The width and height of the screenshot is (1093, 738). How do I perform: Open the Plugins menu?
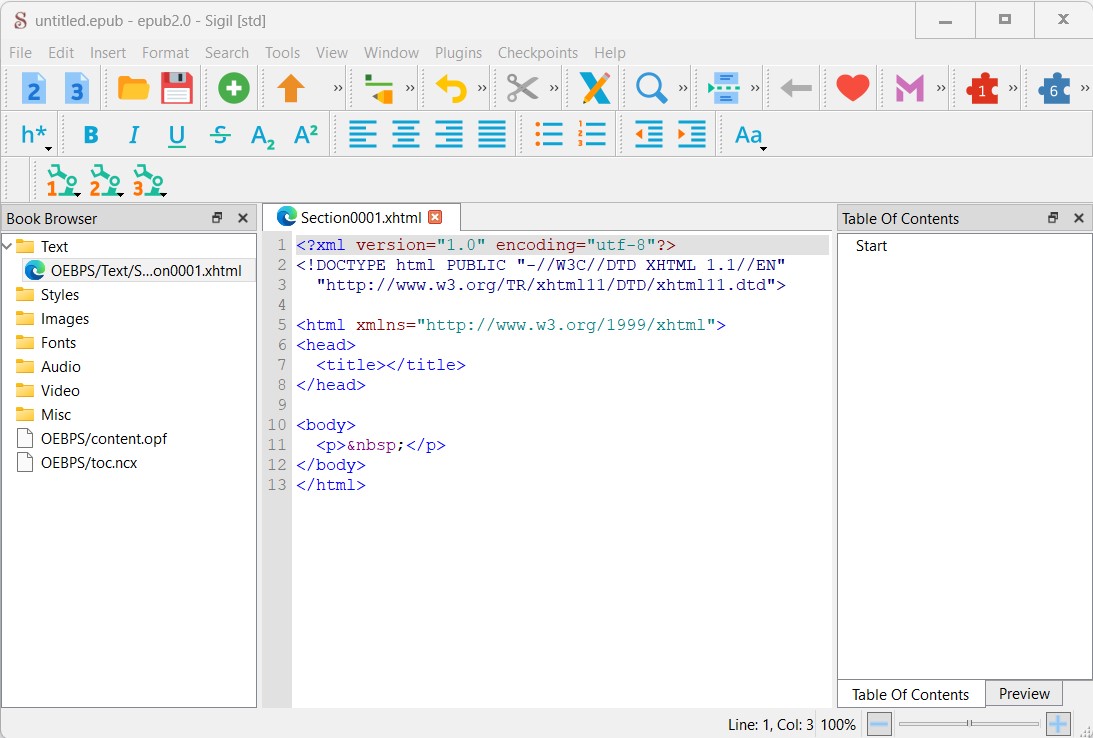[x=458, y=53]
